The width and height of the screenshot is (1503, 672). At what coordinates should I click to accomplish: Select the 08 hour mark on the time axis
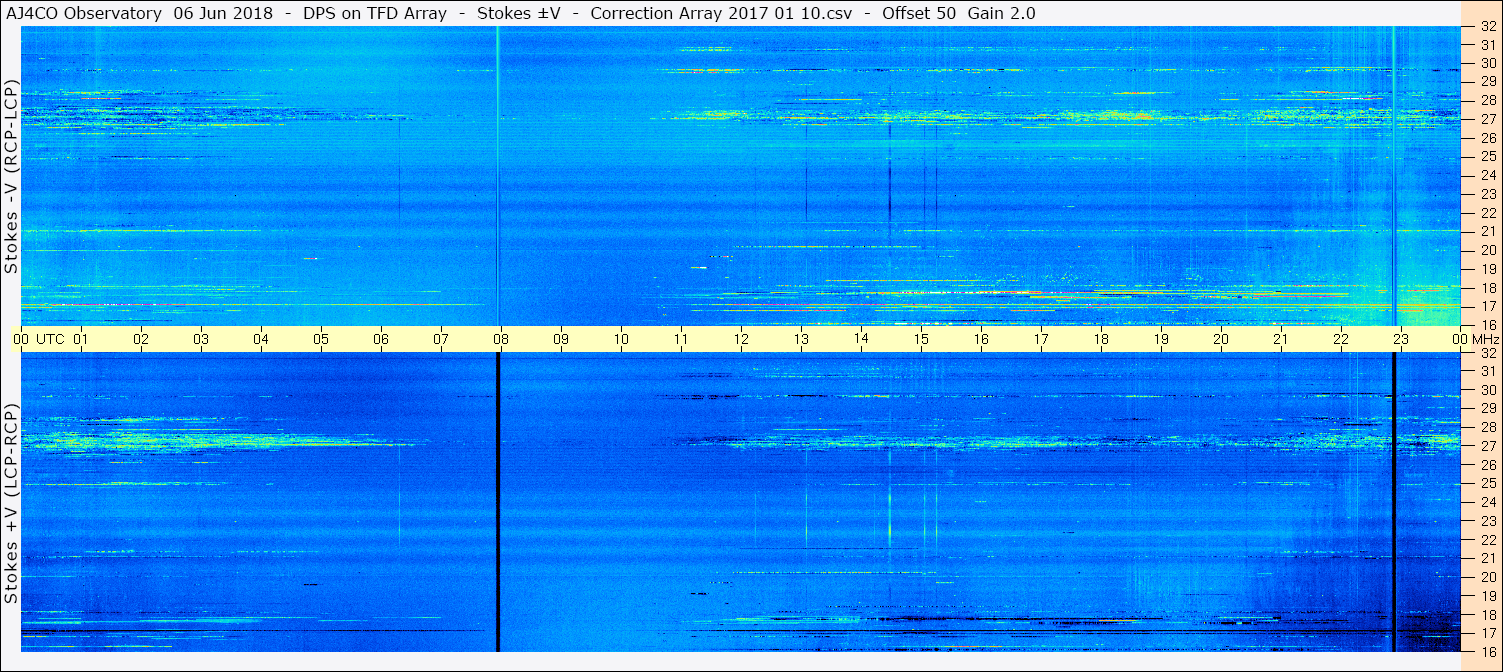[x=501, y=339]
